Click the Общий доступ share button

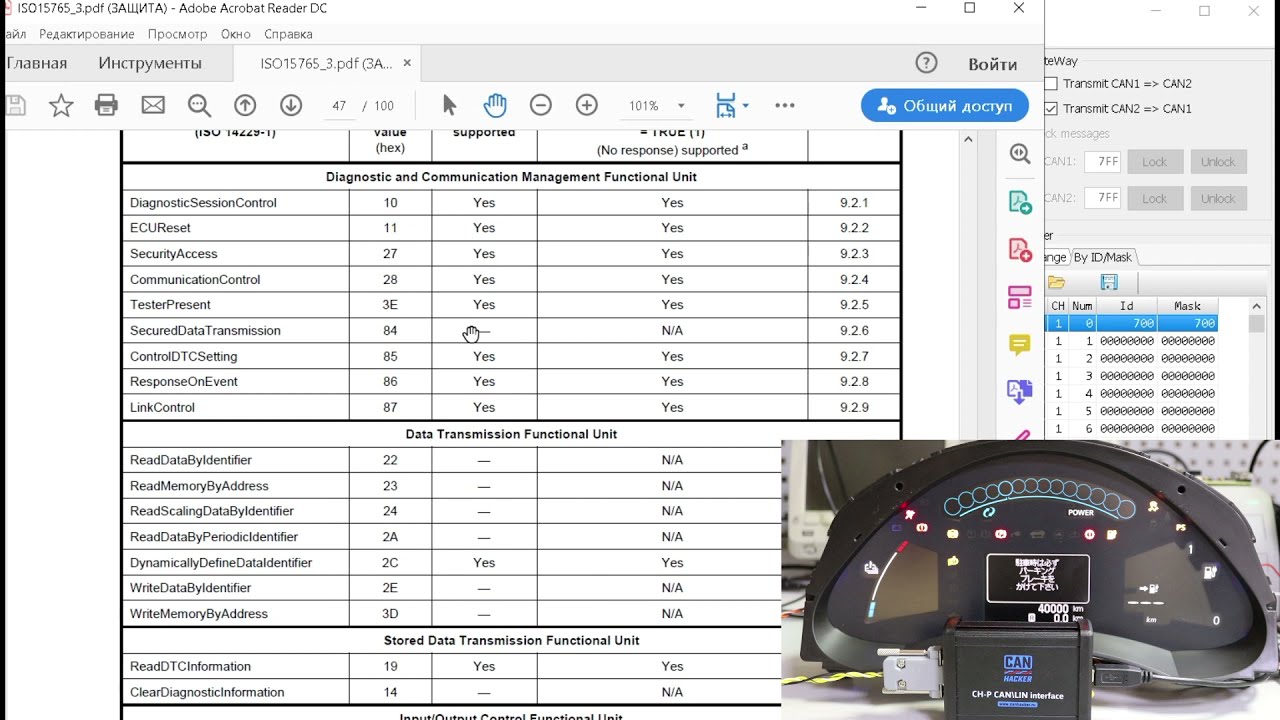pyautogui.click(x=945, y=106)
